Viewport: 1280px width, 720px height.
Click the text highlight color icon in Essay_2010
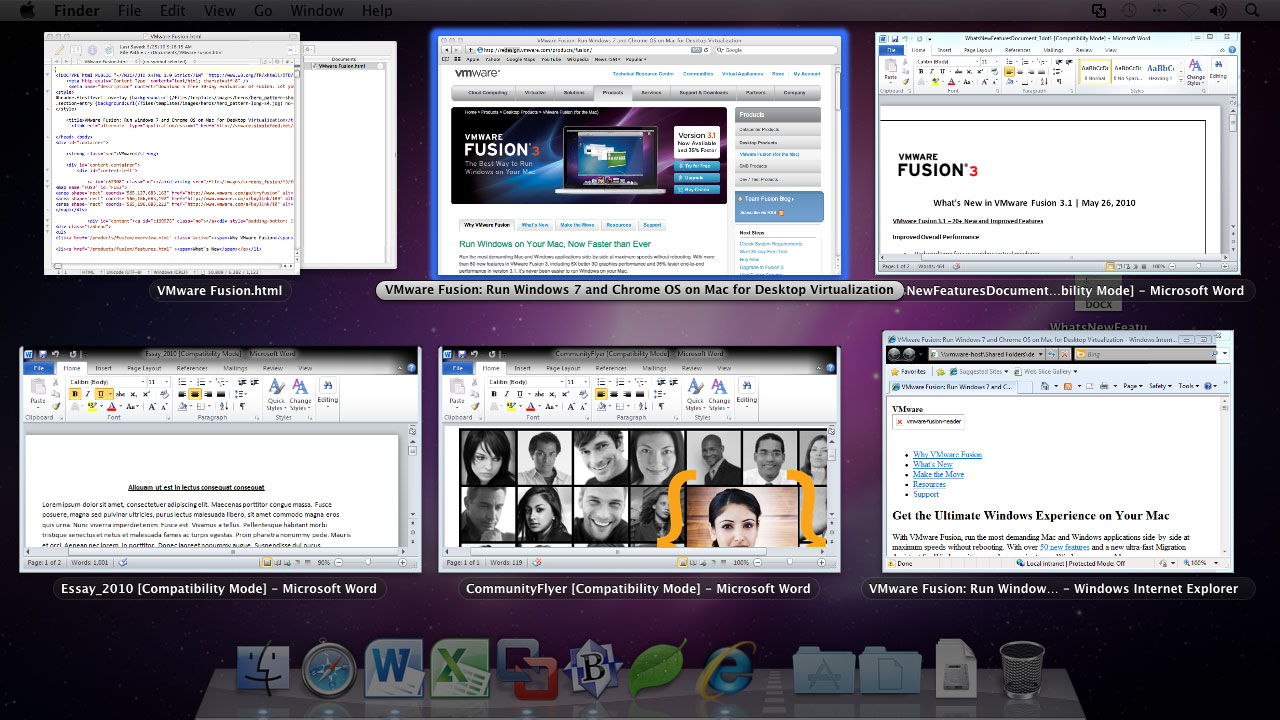[x=92, y=406]
